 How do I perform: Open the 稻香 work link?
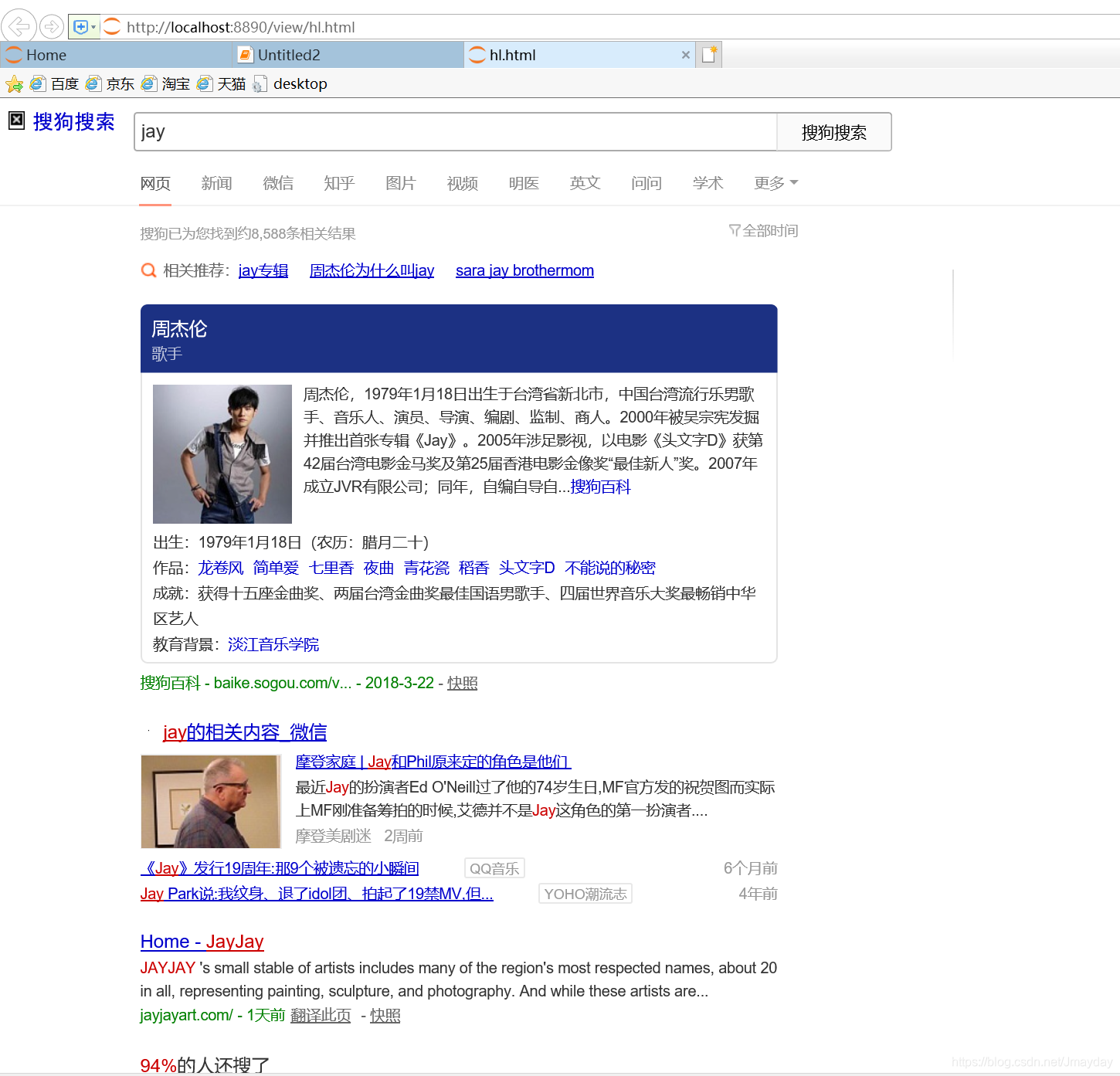click(x=473, y=568)
